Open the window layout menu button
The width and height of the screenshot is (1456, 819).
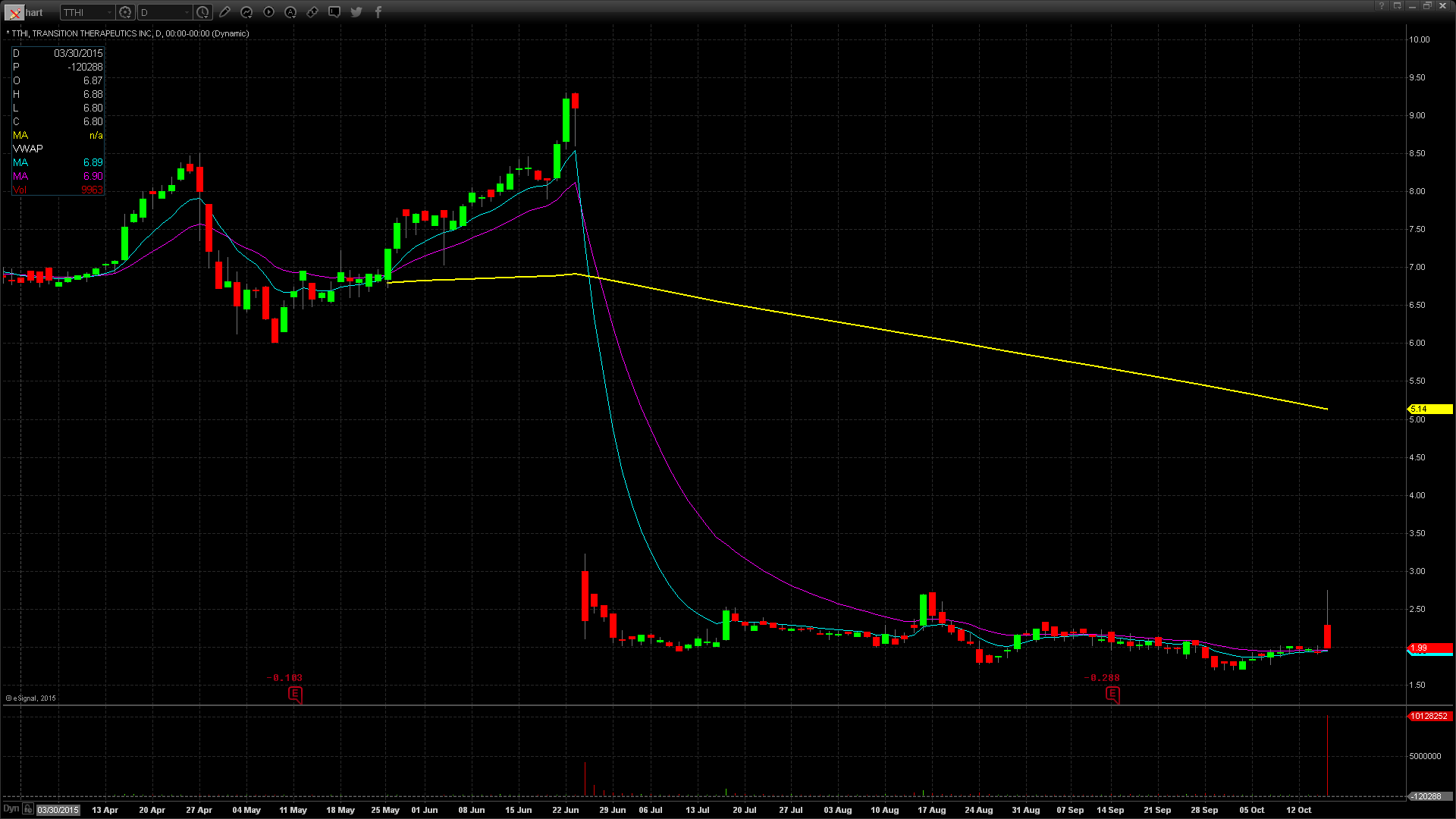(x=1397, y=6)
